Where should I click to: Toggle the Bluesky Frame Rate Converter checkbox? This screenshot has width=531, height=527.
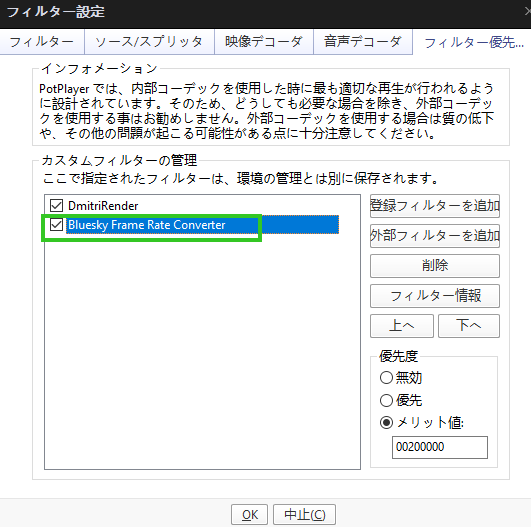[56, 225]
